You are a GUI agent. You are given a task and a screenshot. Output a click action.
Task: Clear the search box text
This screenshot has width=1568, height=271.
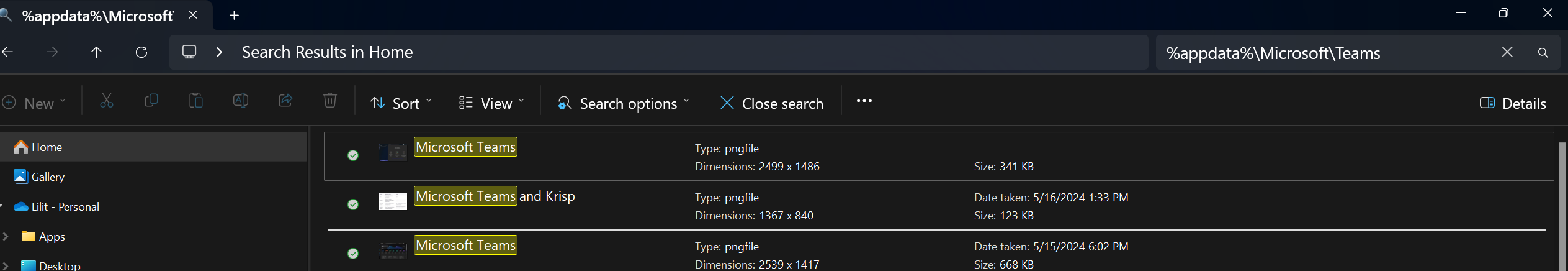pyautogui.click(x=1507, y=52)
